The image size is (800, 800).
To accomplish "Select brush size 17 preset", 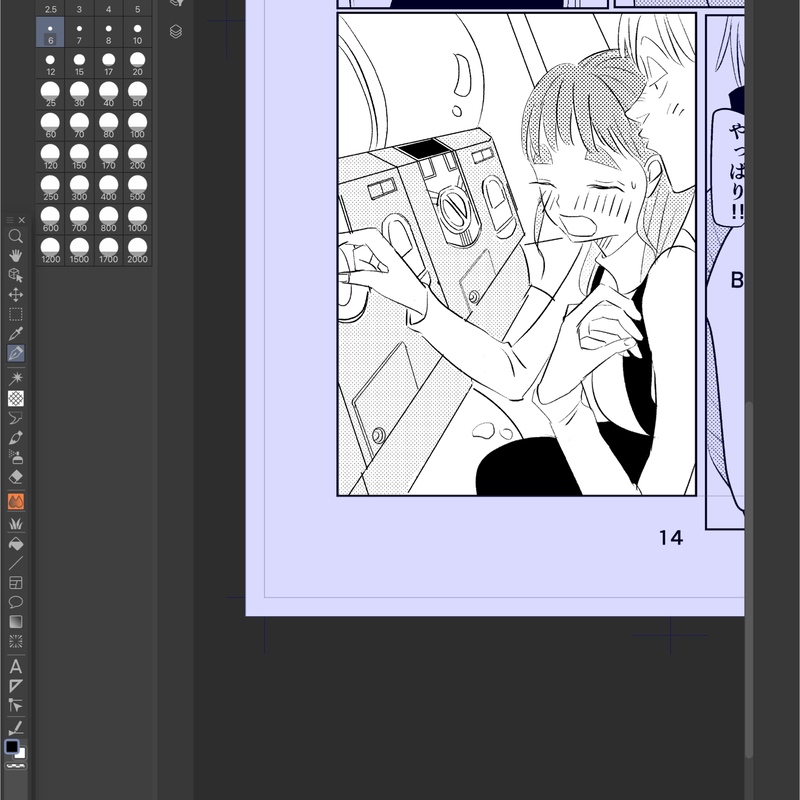I will (x=108, y=63).
